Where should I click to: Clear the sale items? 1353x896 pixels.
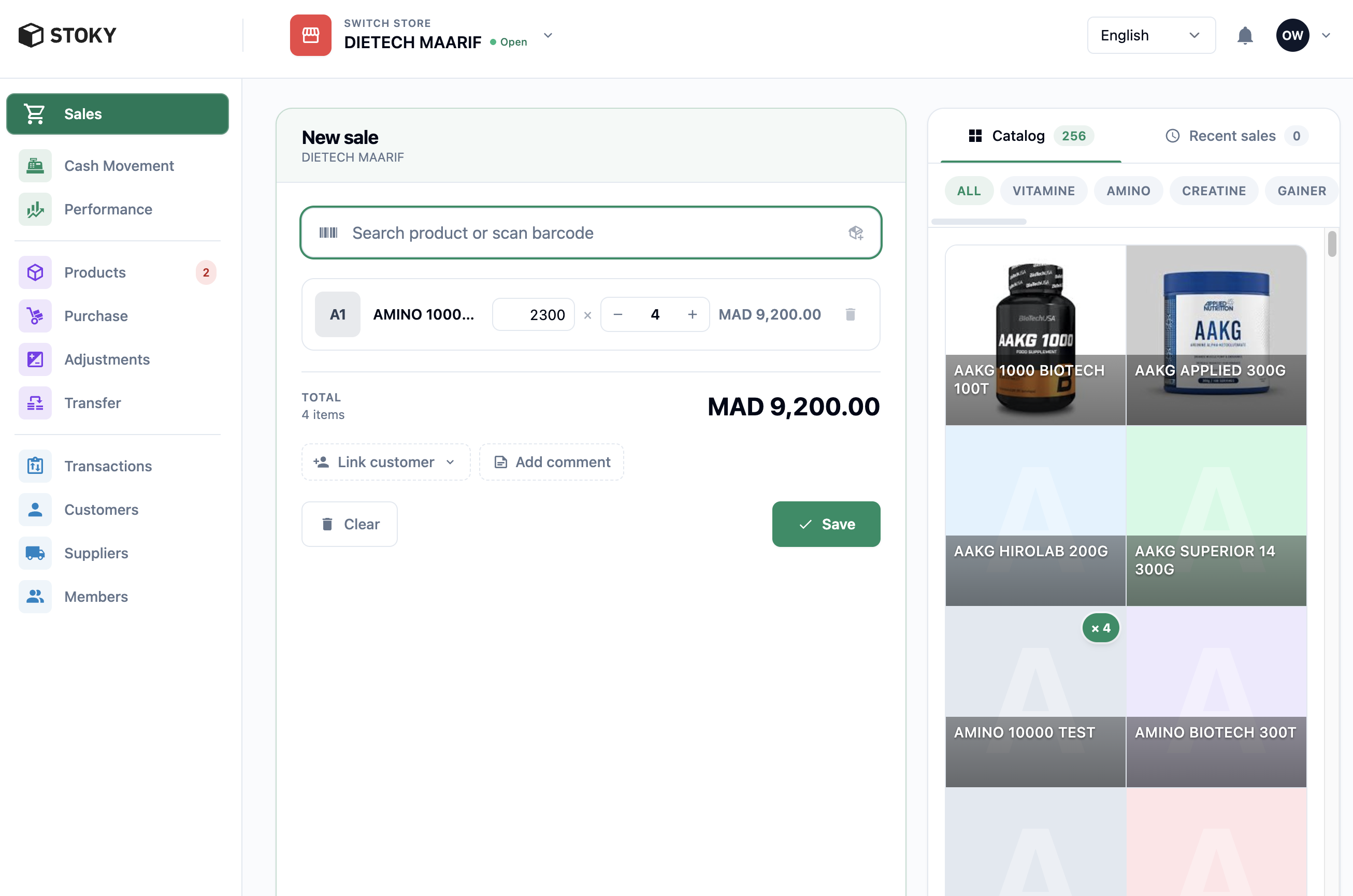[350, 524]
